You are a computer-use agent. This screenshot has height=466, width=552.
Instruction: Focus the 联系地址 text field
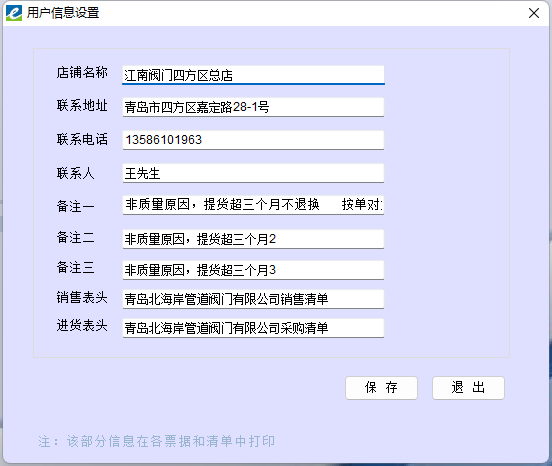(x=253, y=107)
